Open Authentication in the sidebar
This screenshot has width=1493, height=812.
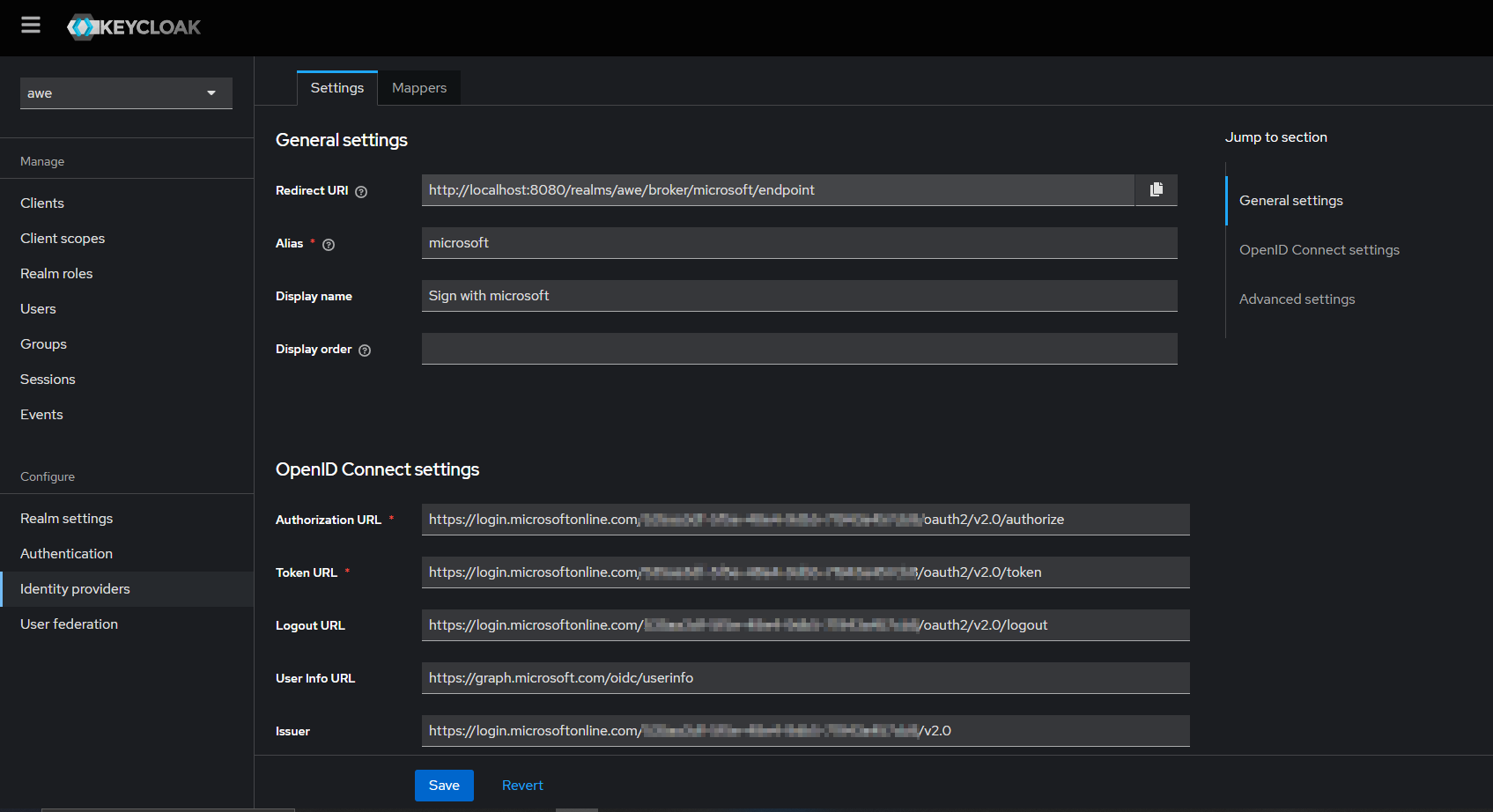pyautogui.click(x=127, y=554)
